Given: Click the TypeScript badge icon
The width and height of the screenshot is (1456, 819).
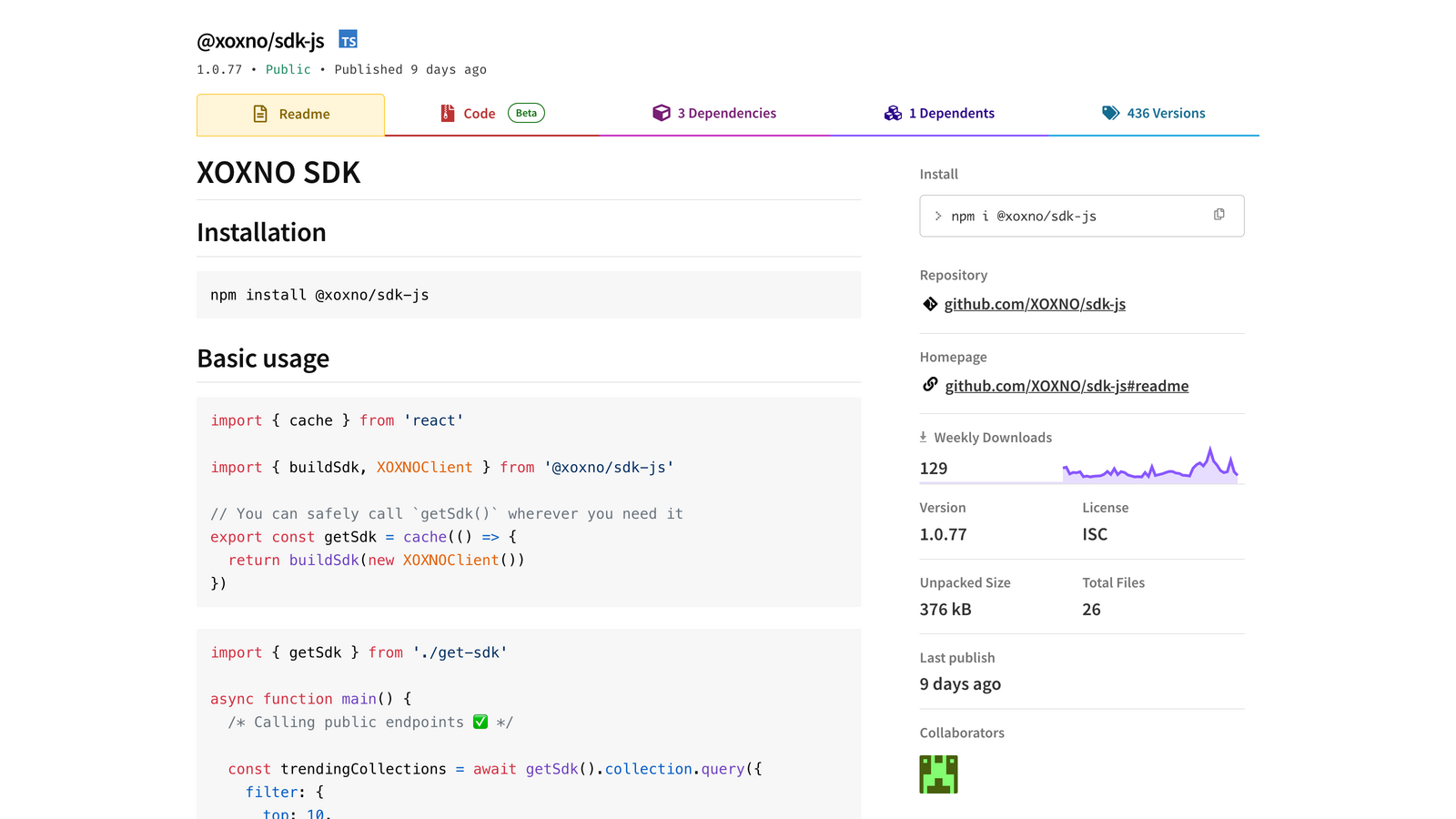Looking at the screenshot, I should tap(348, 40).
